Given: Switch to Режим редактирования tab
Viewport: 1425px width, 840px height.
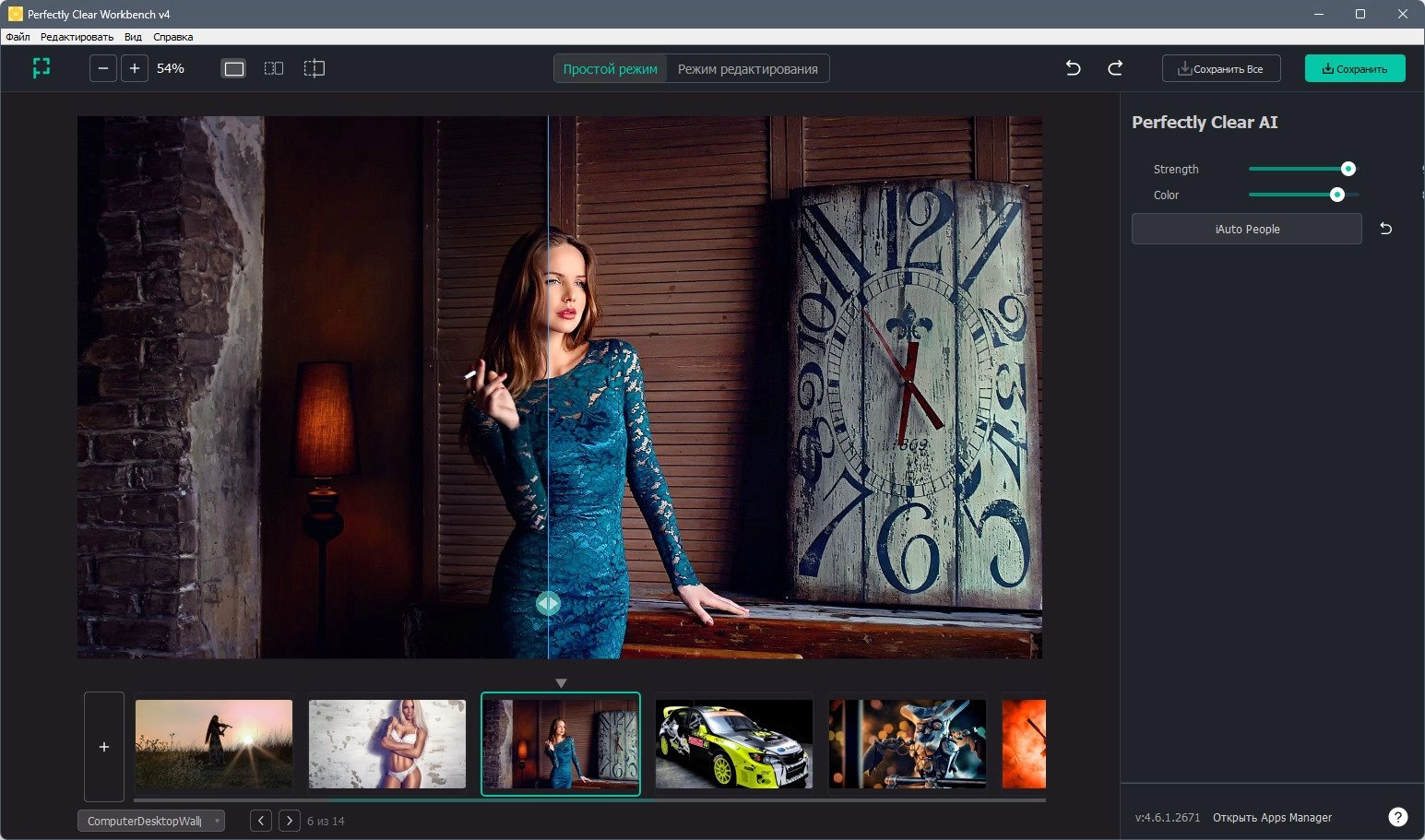Looking at the screenshot, I should (x=748, y=69).
